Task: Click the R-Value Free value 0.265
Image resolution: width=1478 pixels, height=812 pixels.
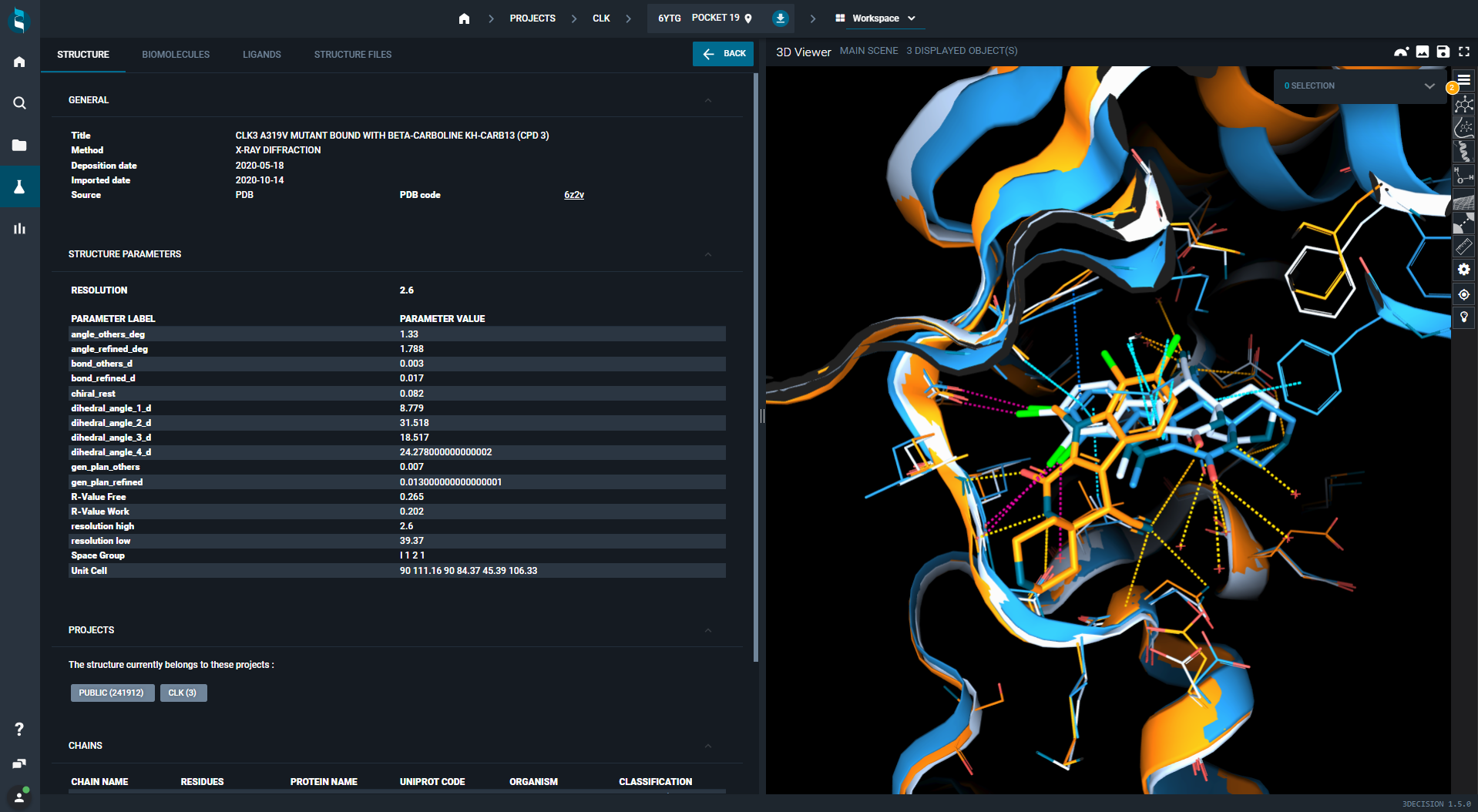Action: click(411, 497)
